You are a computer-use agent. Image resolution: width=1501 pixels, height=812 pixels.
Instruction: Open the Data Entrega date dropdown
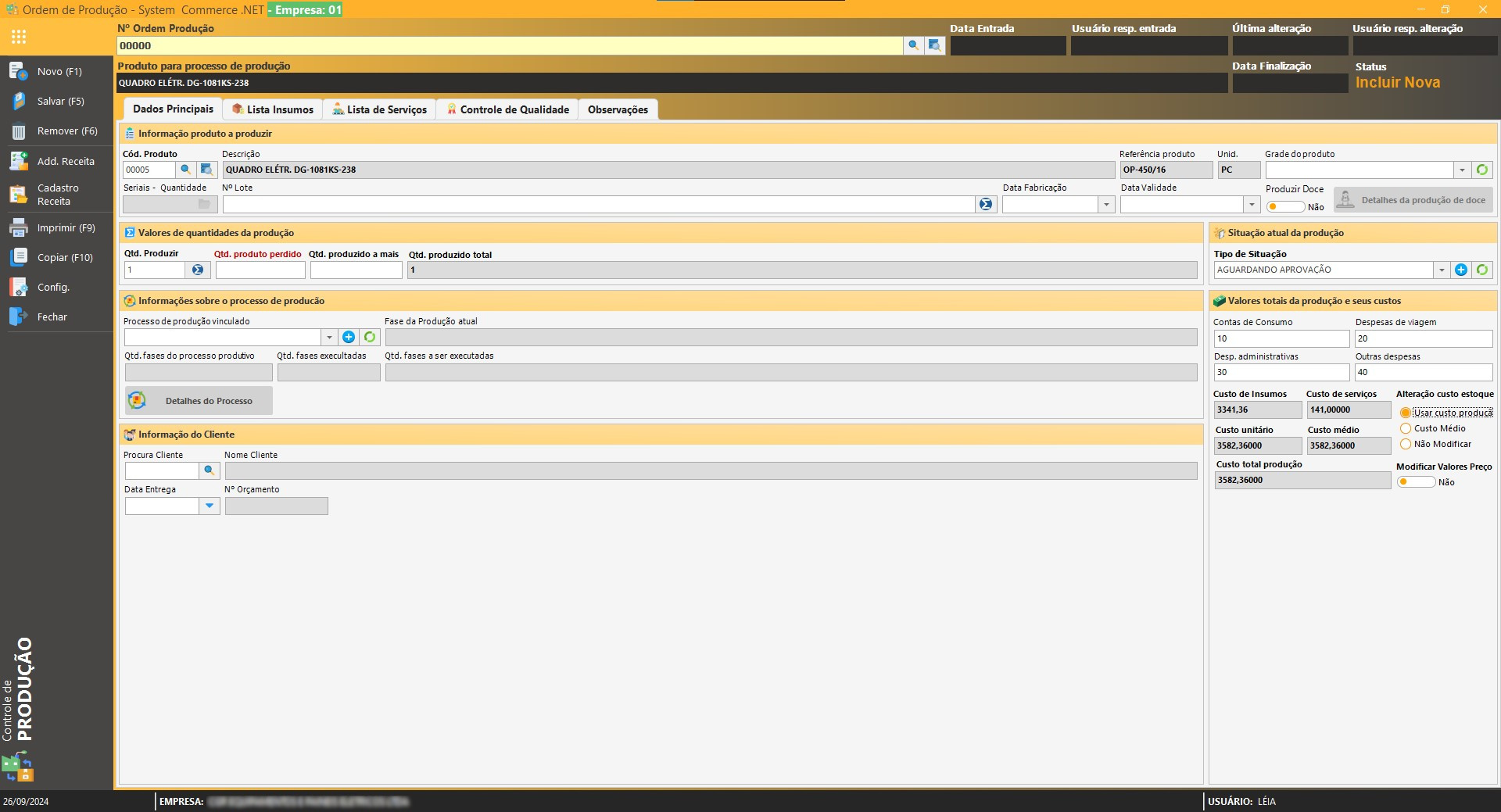pyautogui.click(x=209, y=506)
